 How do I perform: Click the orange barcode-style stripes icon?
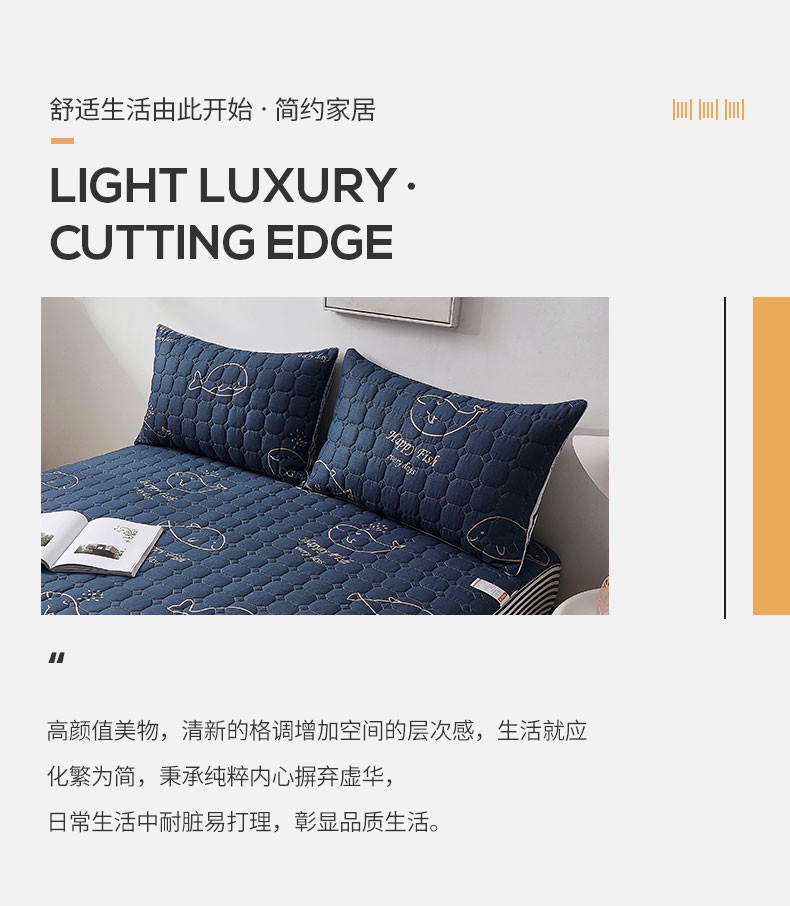pyautogui.click(x=708, y=109)
